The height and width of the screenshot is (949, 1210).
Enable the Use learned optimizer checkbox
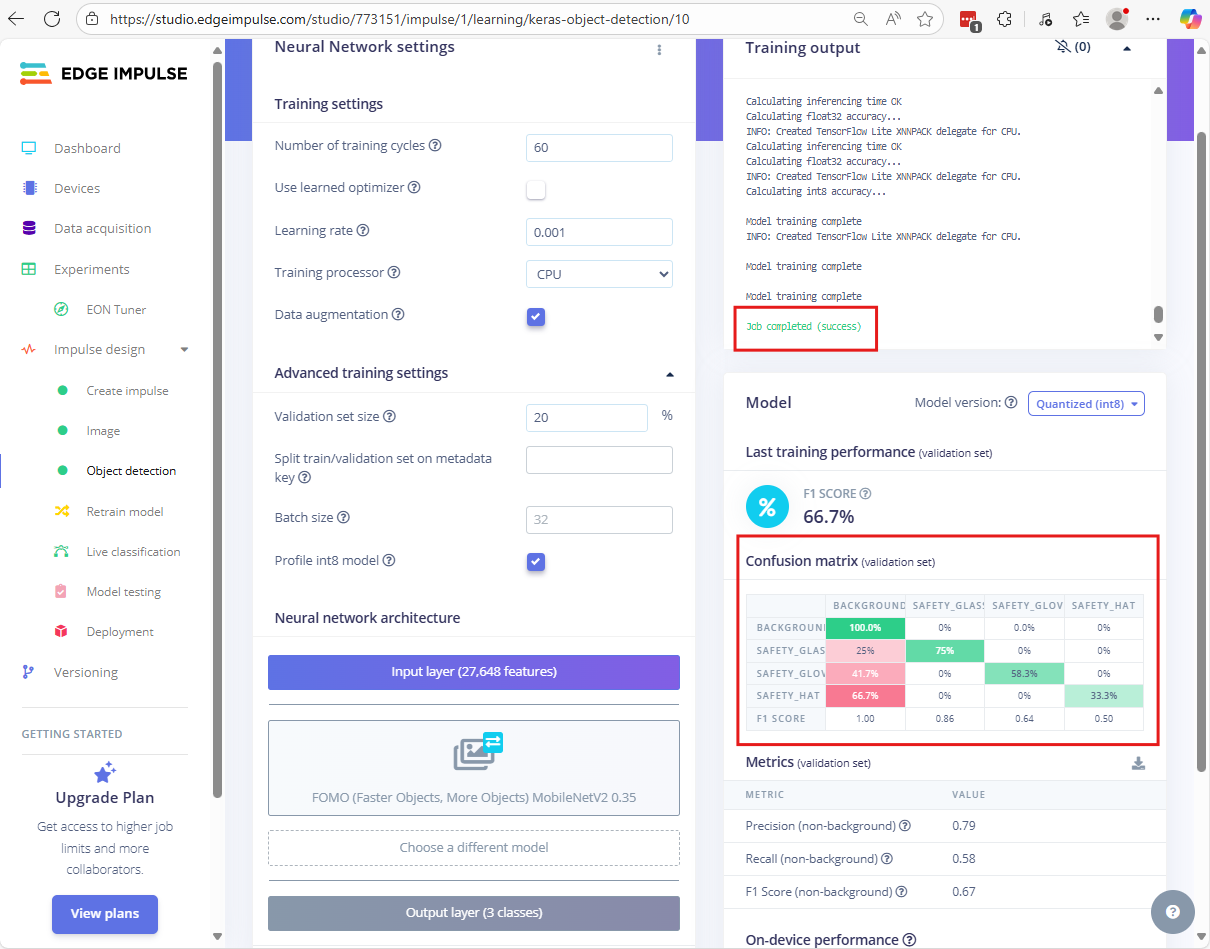(x=536, y=189)
